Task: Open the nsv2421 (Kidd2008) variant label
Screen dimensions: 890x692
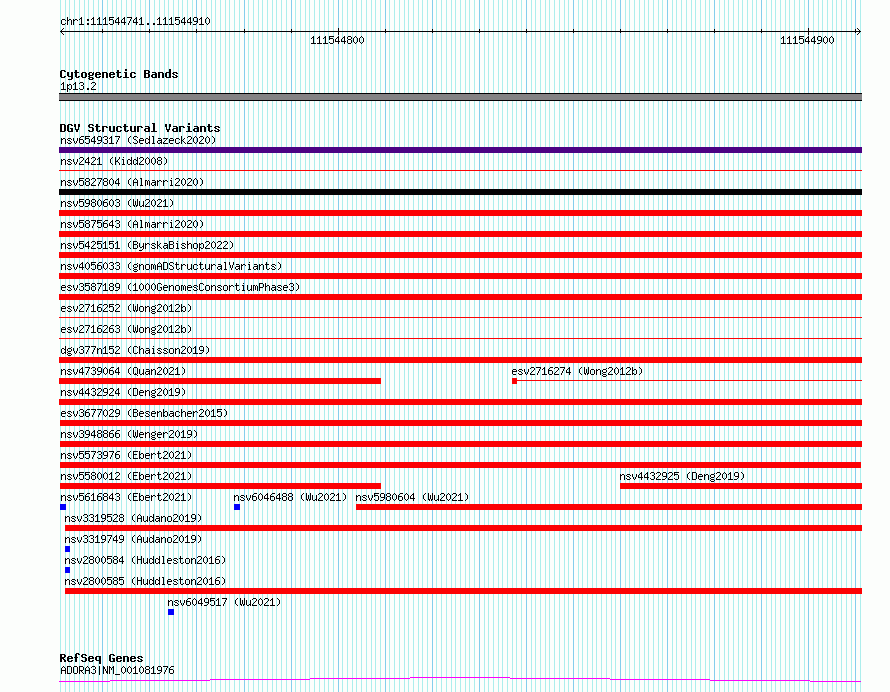Action: (x=114, y=161)
